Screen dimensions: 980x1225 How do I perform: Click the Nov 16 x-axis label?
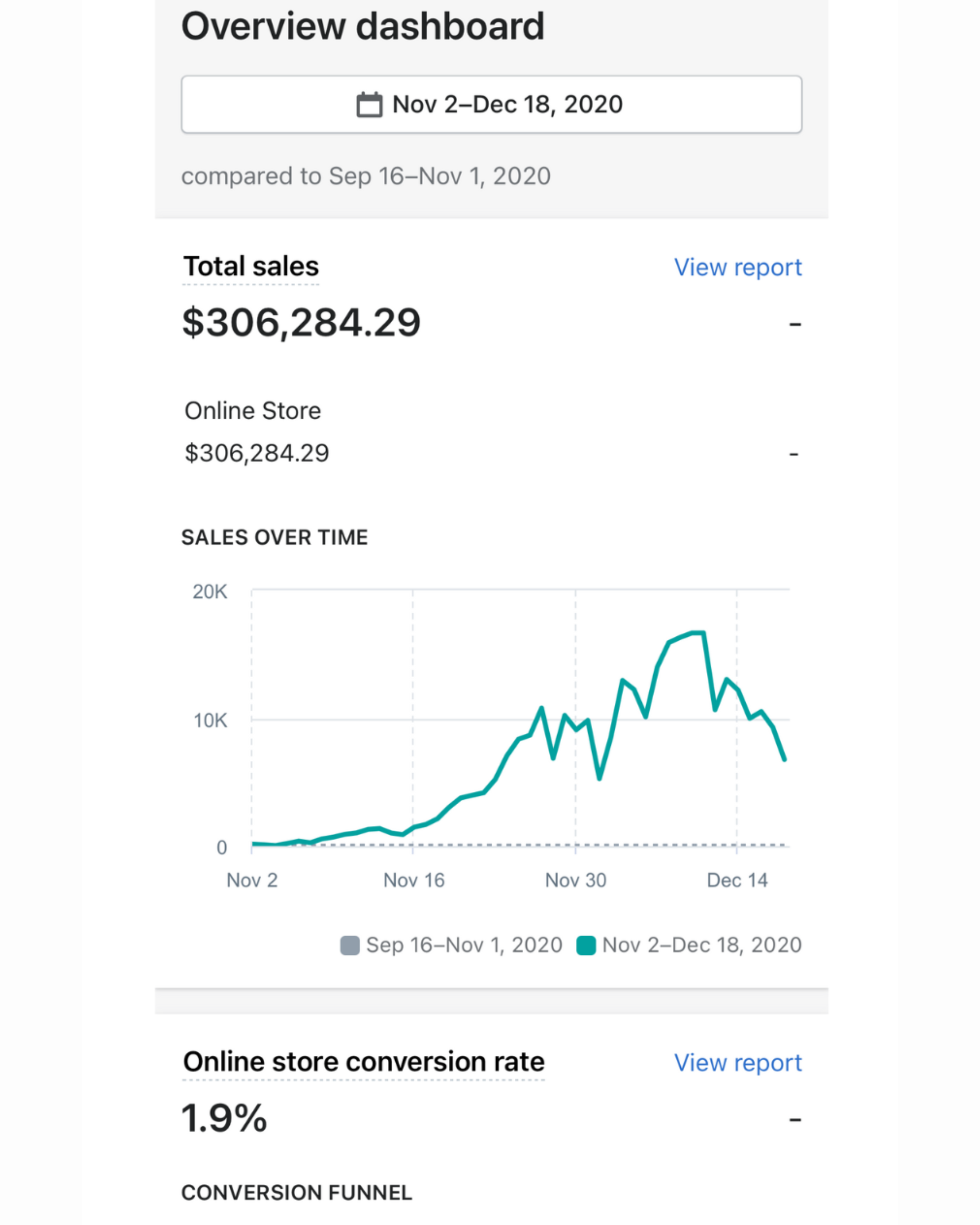coord(413,880)
